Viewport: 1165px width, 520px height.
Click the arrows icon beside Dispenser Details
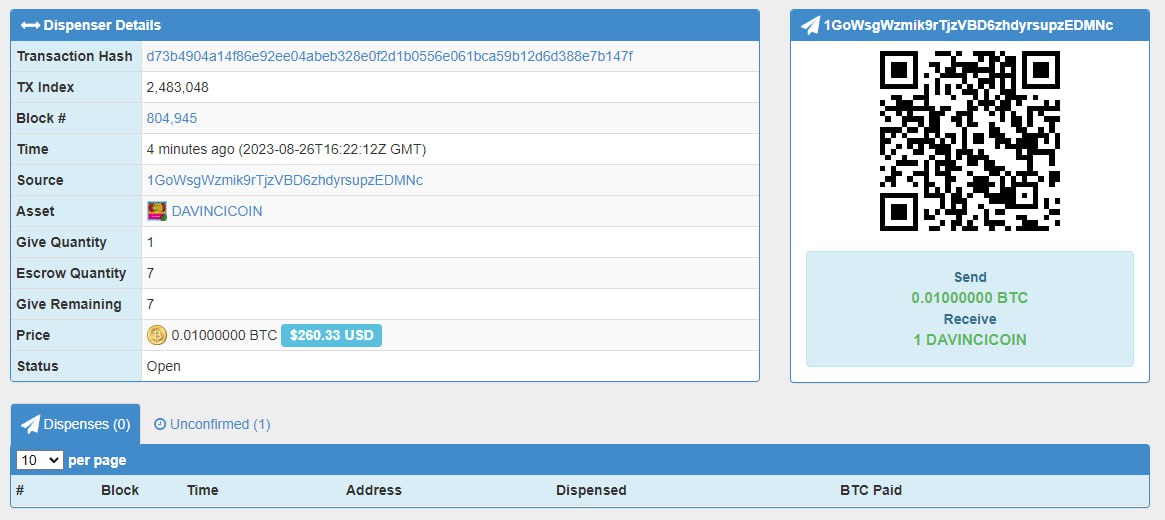click(30, 25)
